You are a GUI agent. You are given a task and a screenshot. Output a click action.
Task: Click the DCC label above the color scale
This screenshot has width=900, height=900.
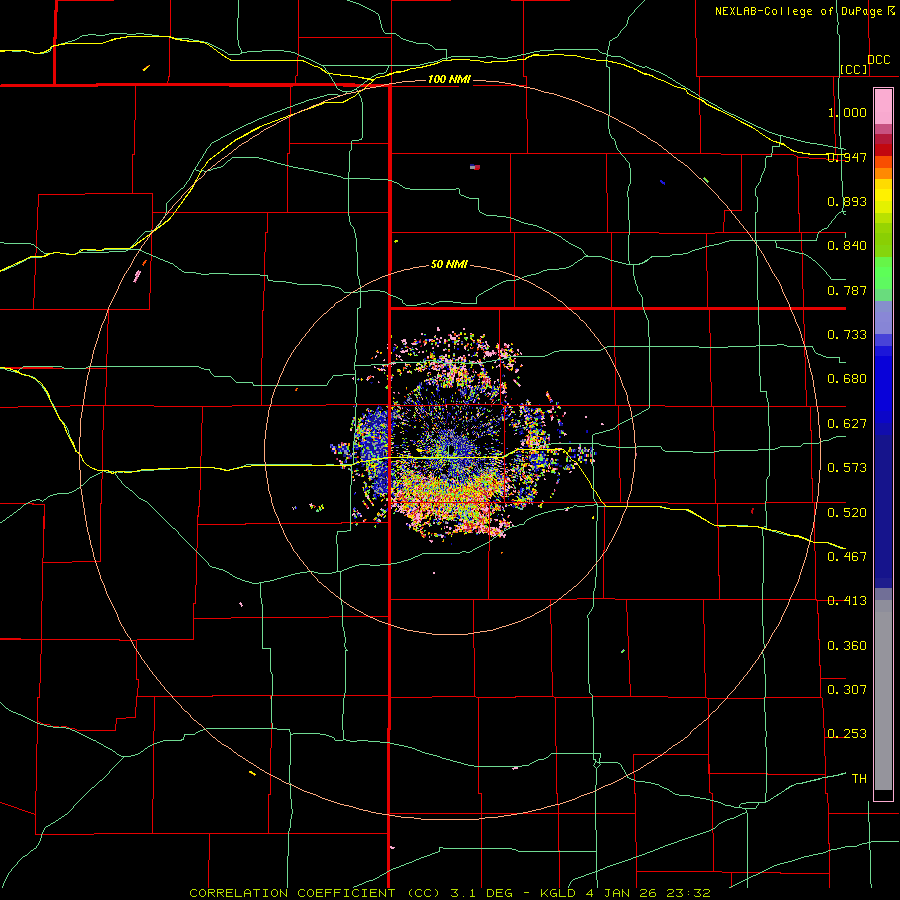pos(879,60)
